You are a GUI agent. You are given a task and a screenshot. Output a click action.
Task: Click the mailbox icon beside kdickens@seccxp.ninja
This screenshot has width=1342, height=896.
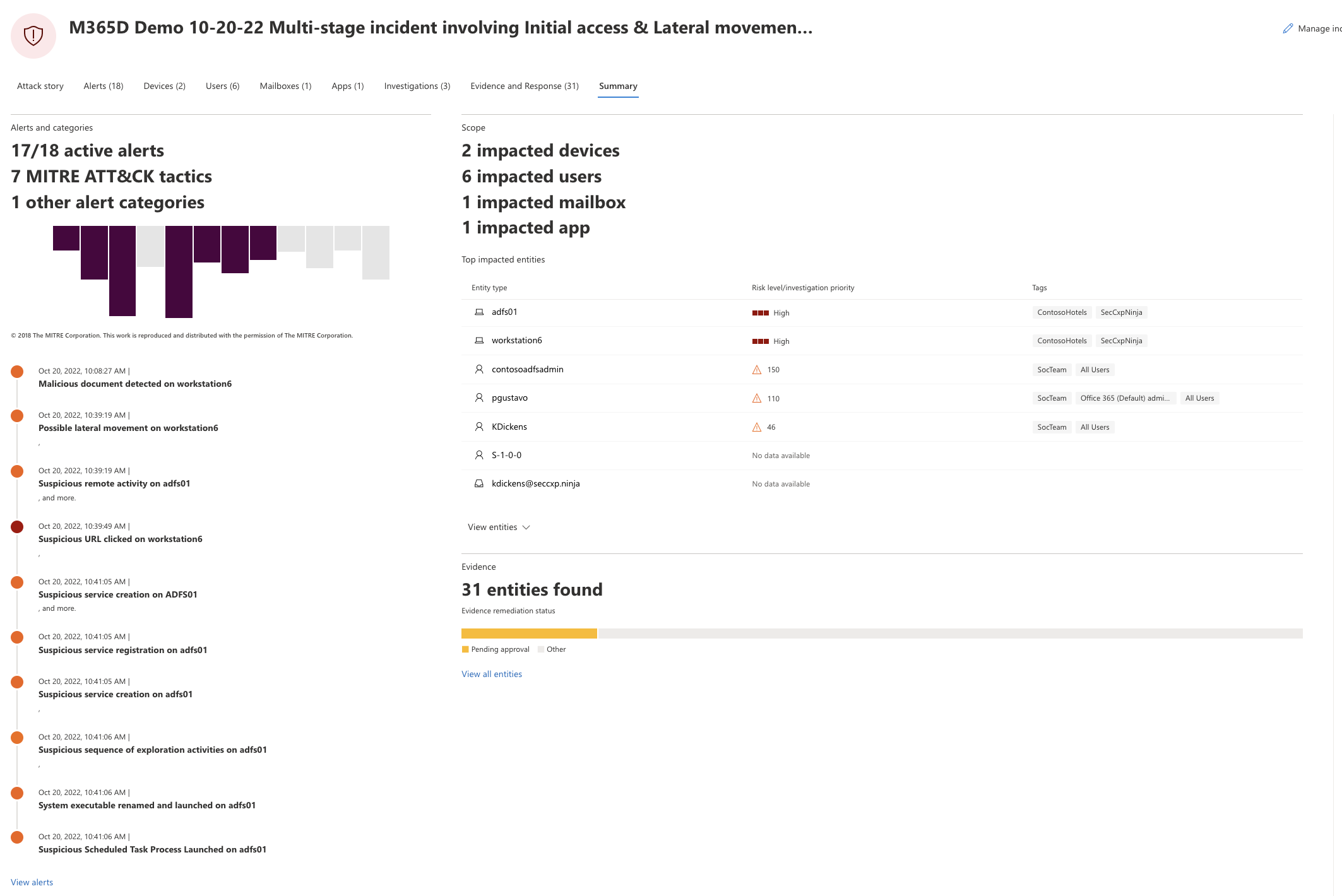click(x=479, y=483)
